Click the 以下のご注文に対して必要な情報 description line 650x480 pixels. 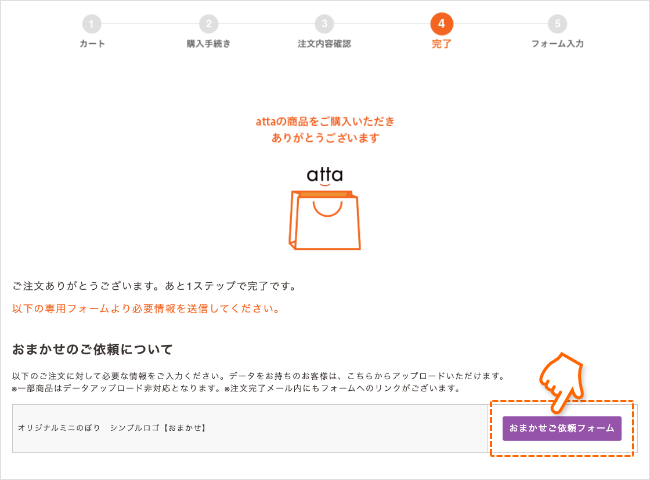tap(258, 376)
